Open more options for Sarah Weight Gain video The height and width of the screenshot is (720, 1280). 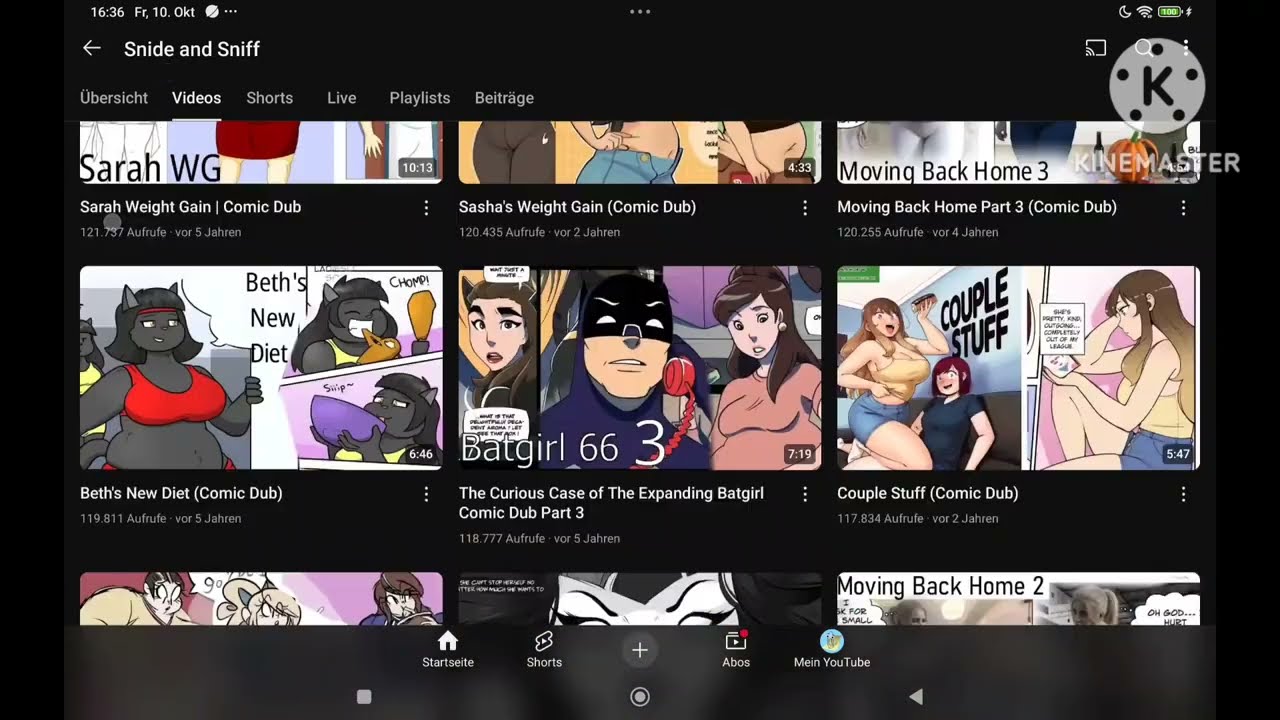426,208
